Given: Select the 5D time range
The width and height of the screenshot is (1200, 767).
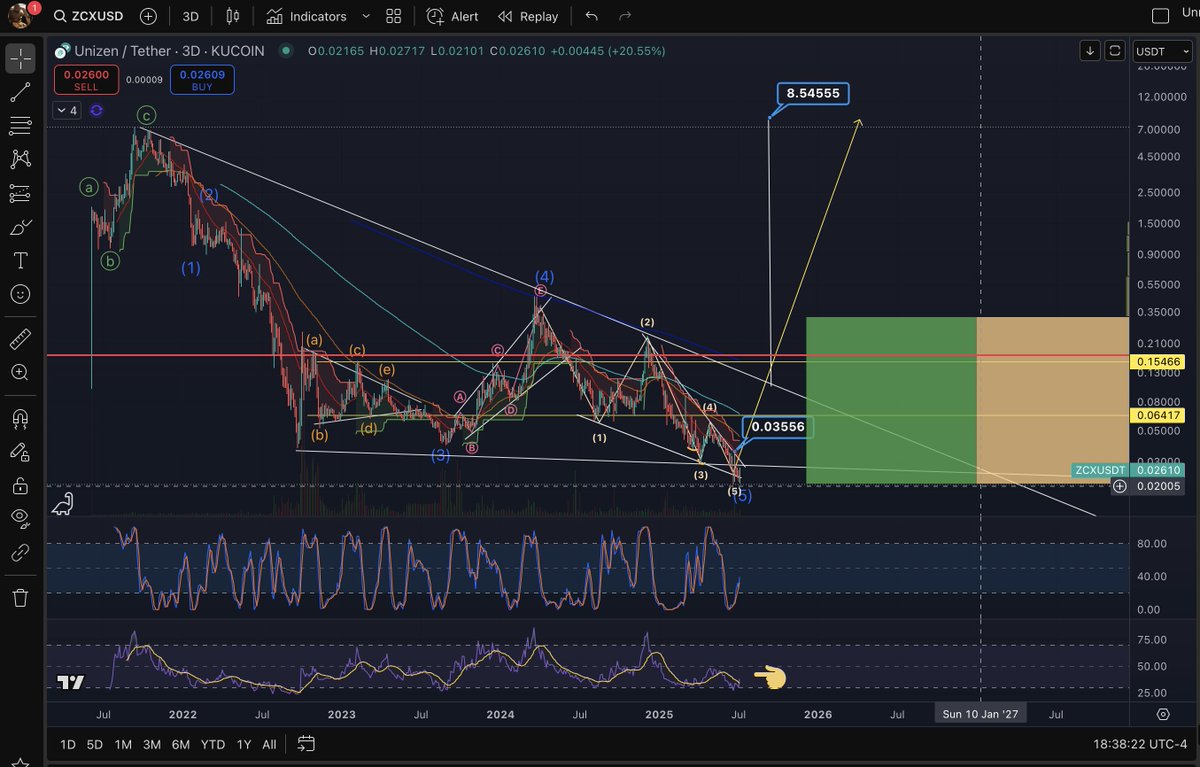Looking at the screenshot, I should point(95,744).
